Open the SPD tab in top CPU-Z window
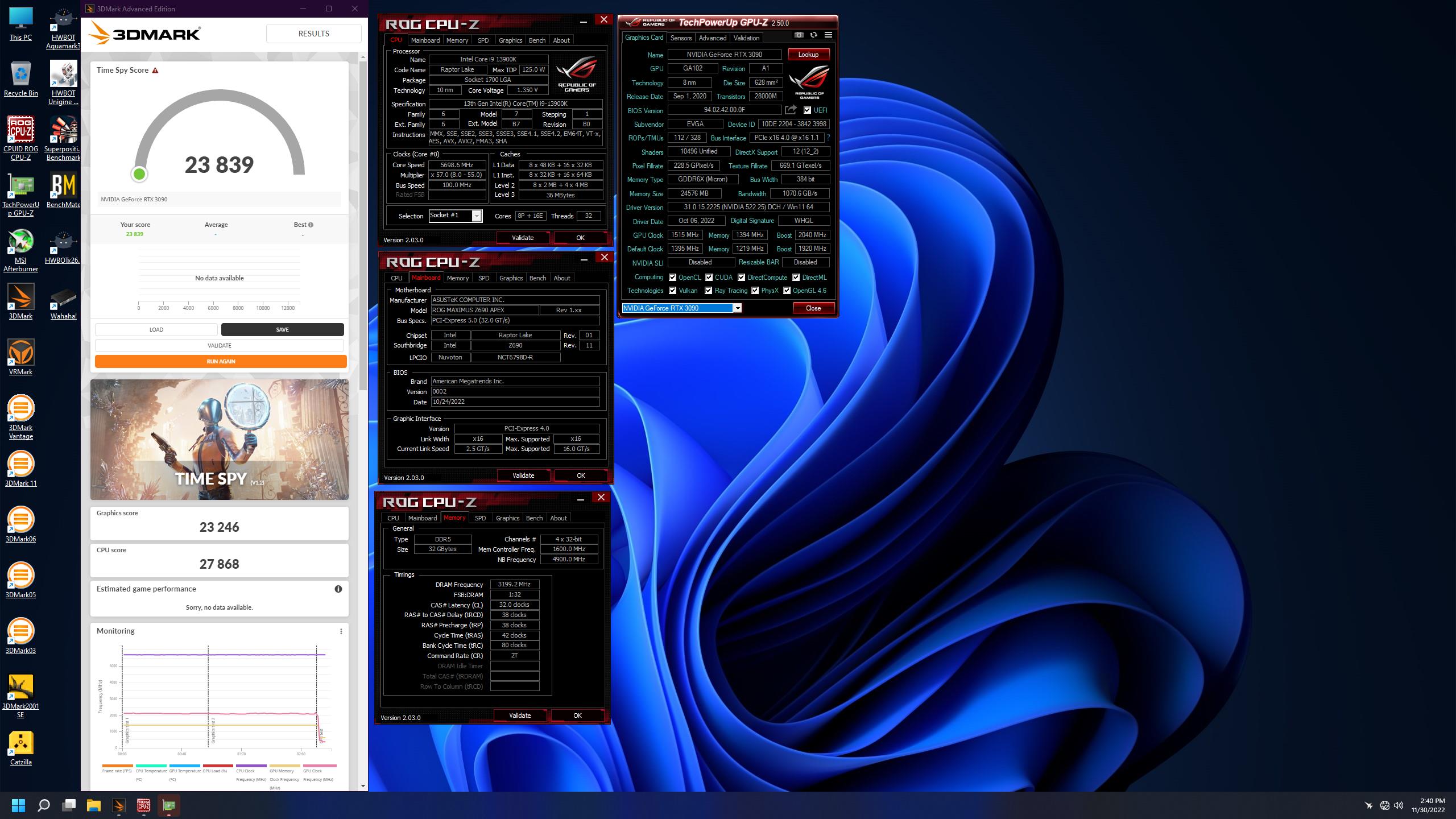 pos(483,40)
